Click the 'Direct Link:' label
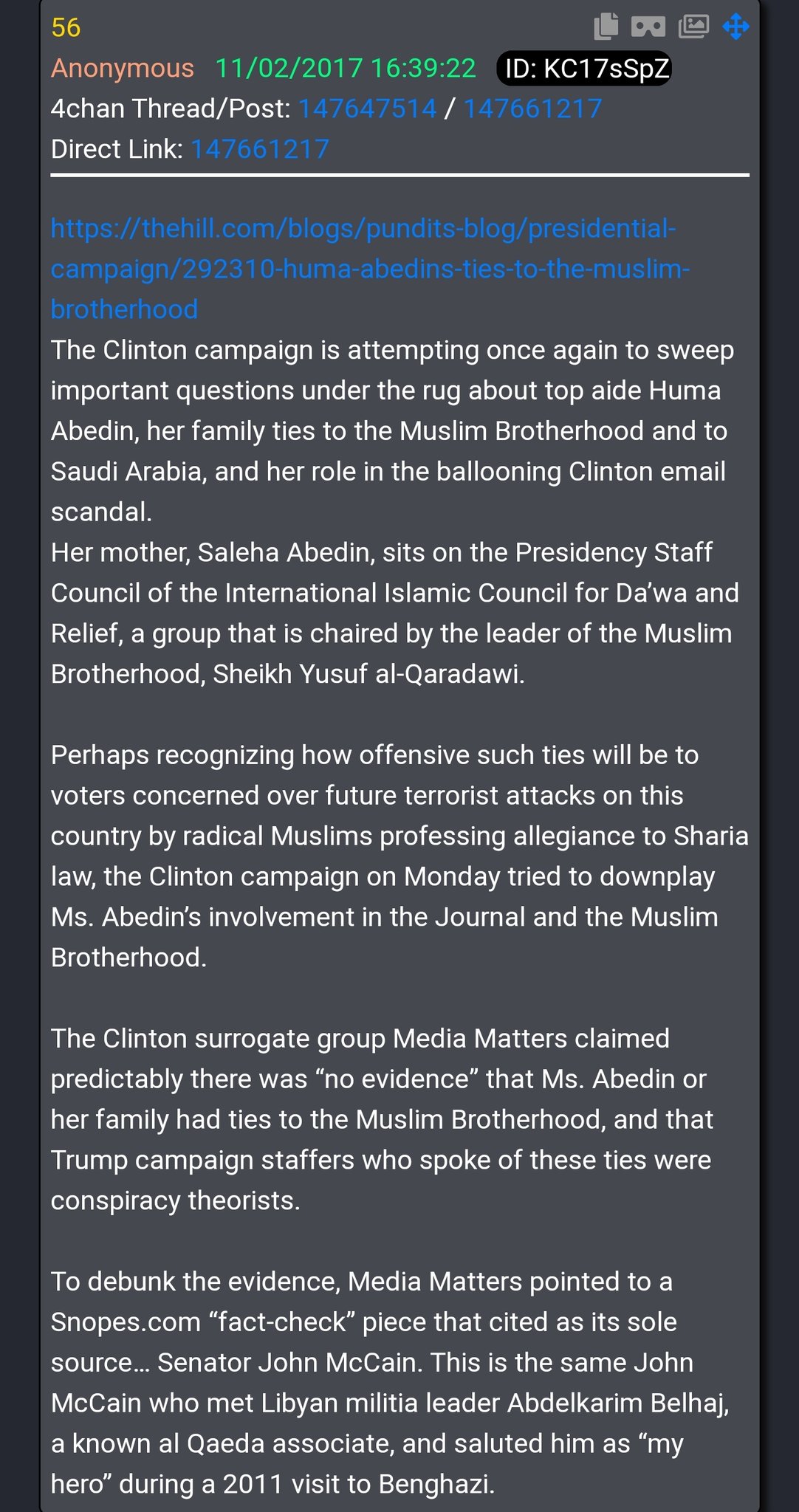 coord(117,150)
